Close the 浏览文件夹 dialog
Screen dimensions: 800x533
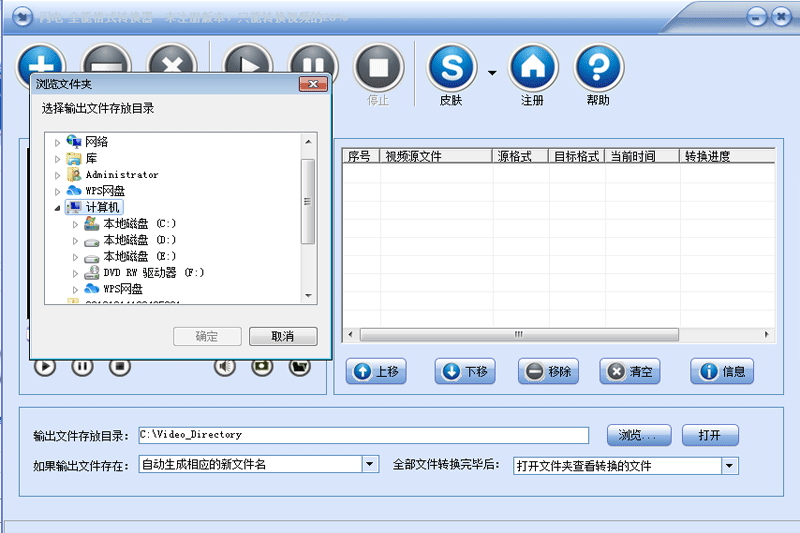click(x=313, y=84)
